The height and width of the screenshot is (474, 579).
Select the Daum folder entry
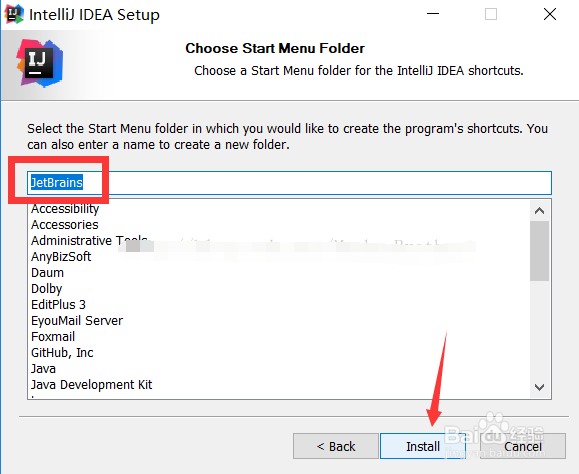click(x=47, y=272)
